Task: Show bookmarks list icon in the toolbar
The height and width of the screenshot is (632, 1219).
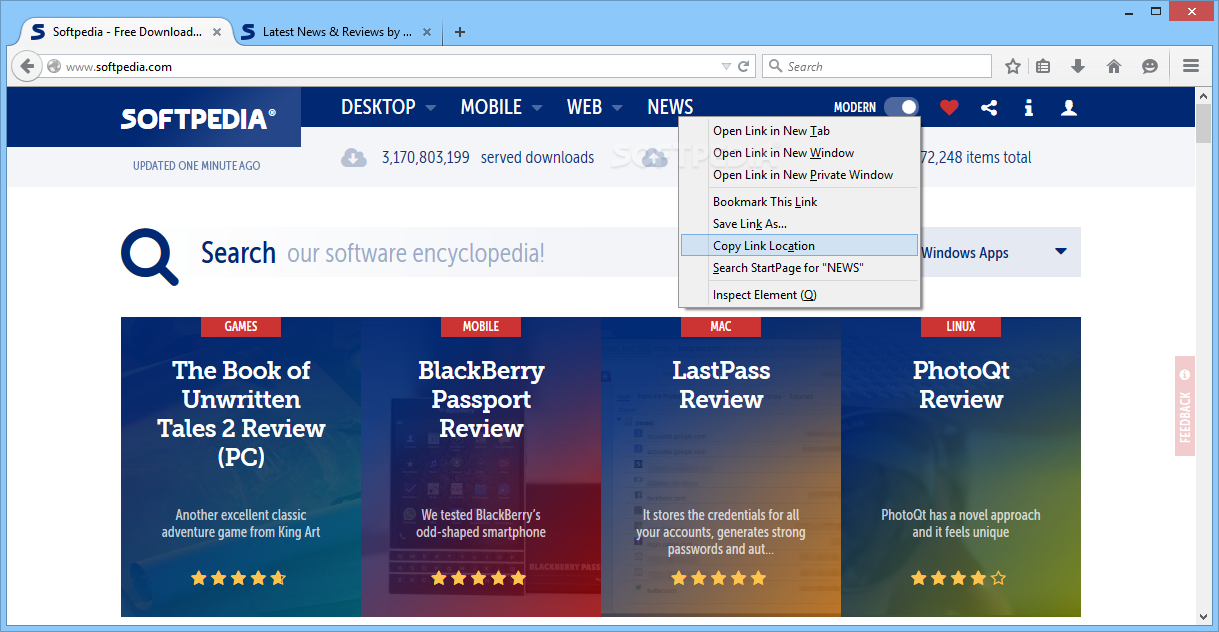Action: click(1043, 66)
